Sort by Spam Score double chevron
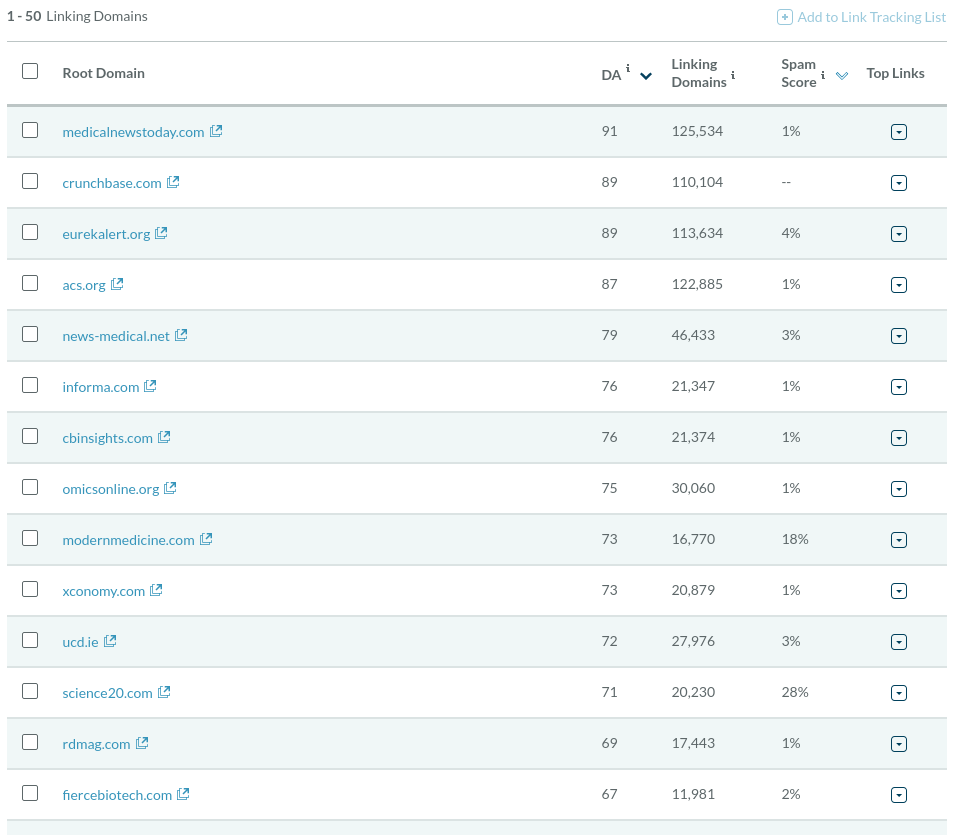 point(842,76)
